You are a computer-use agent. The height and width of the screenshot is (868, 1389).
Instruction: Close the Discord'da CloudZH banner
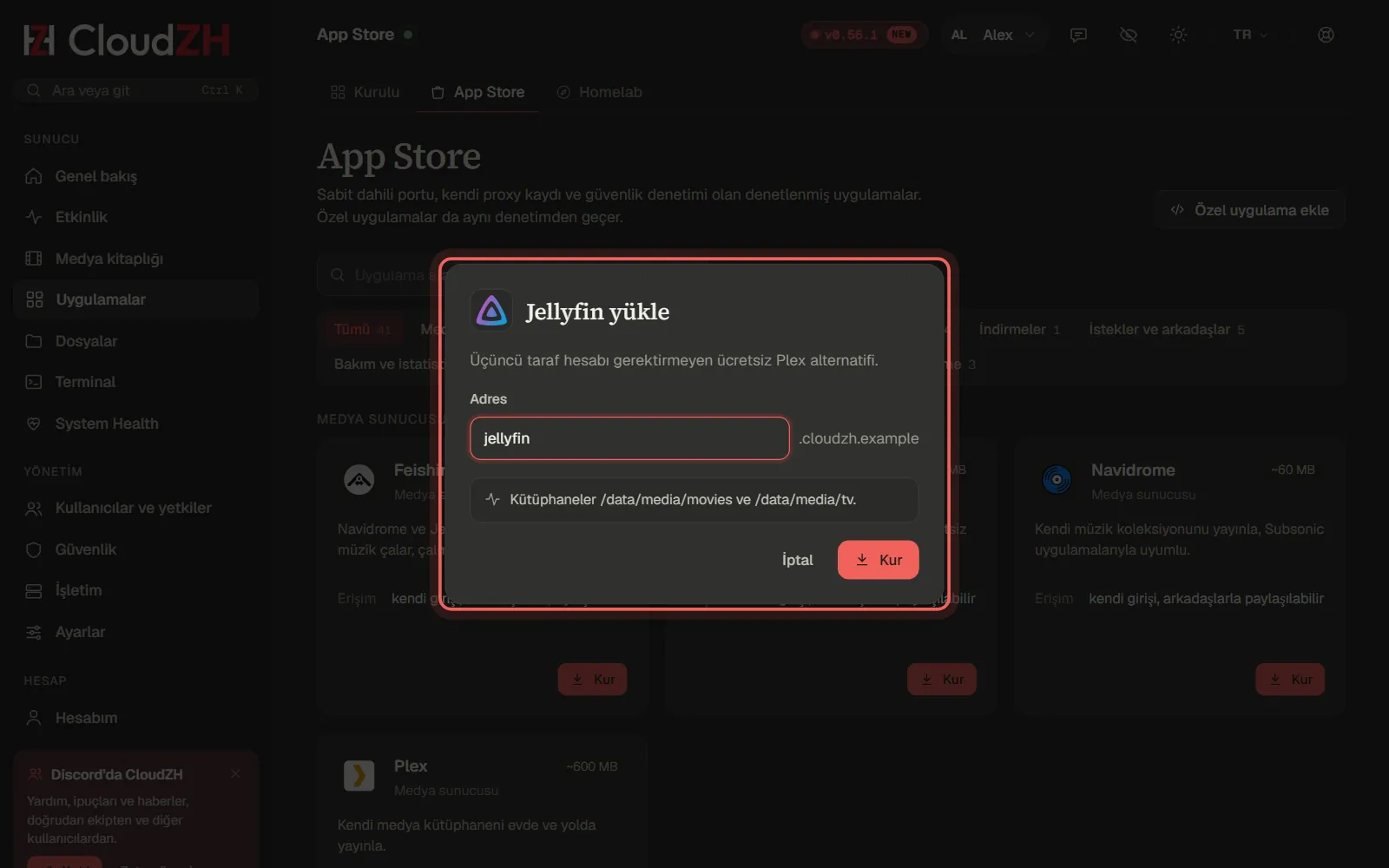coord(235,773)
